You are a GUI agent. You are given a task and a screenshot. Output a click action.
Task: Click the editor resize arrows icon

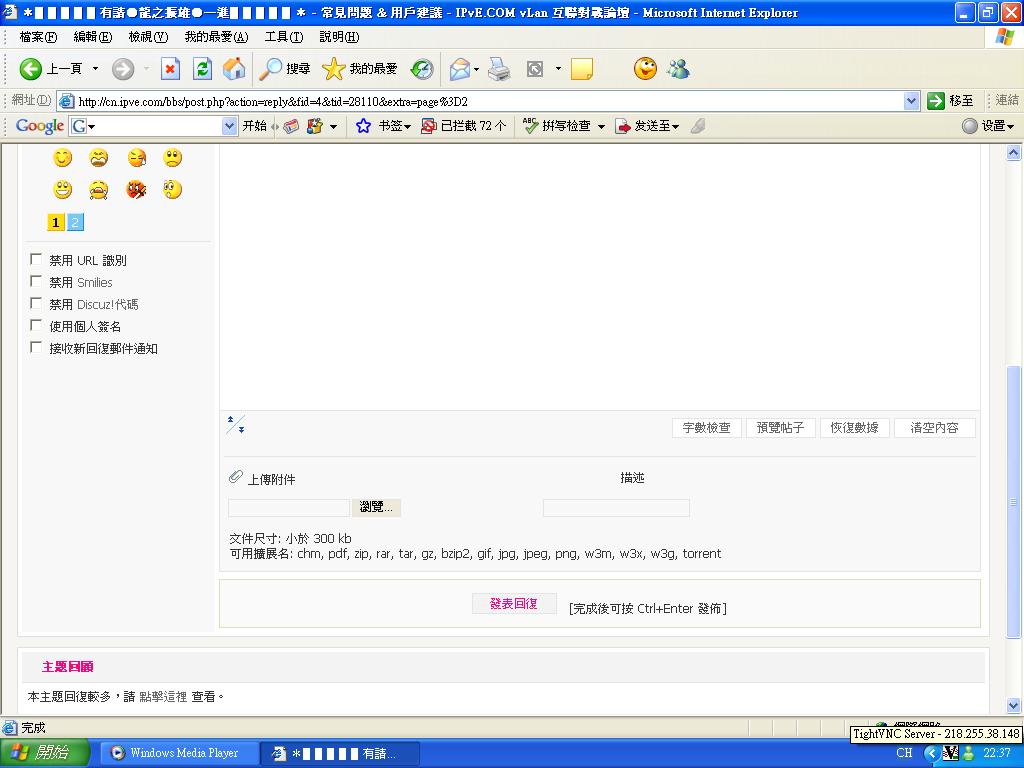(x=236, y=424)
